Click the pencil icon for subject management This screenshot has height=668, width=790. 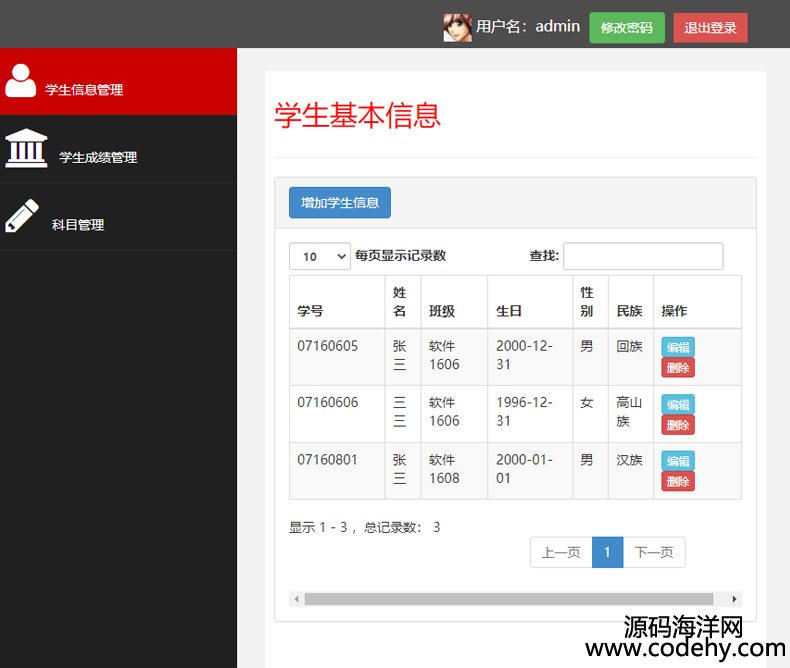click(x=22, y=216)
